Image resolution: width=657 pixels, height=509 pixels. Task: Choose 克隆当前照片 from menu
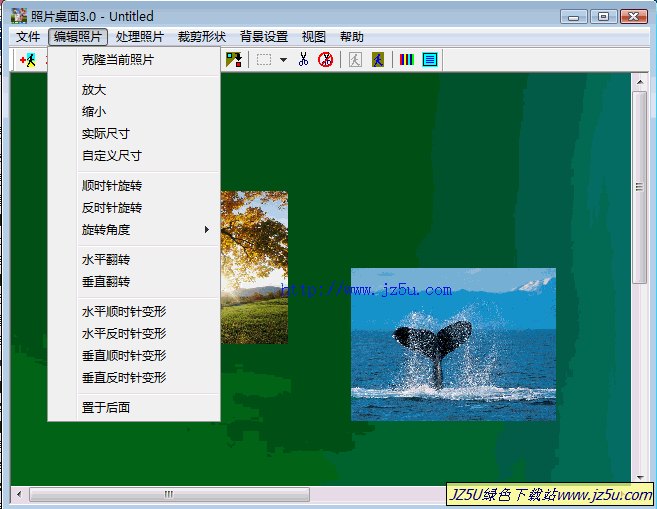pyautogui.click(x=134, y=60)
